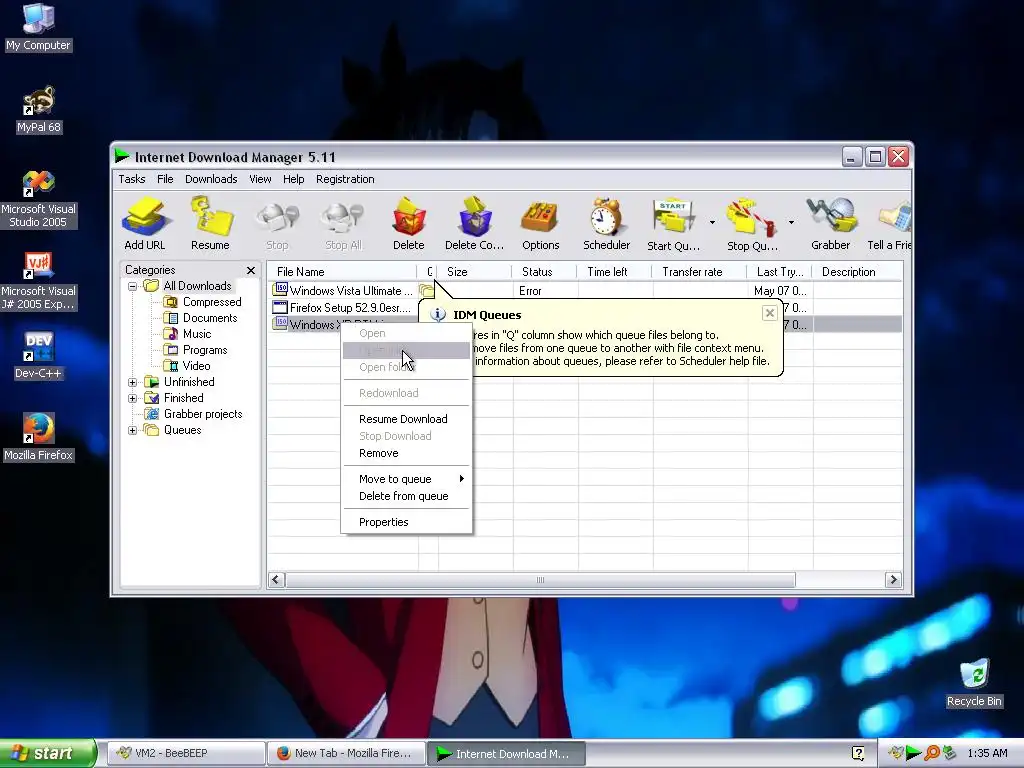
Task: Open the Registration menu
Action: [x=345, y=179]
